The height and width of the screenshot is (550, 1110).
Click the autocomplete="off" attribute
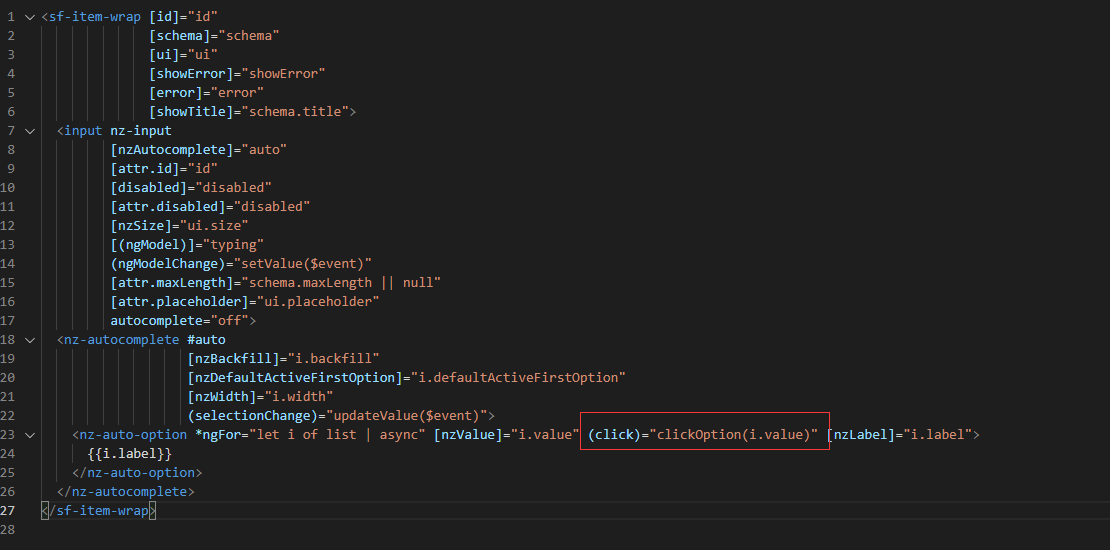(x=180, y=321)
